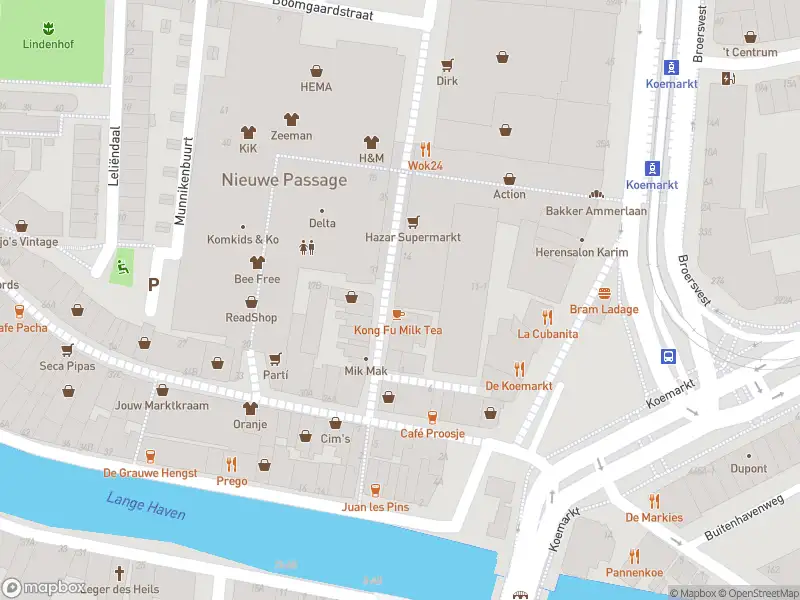
Task: Click the HEMA shop bag icon
Action: coord(316,70)
